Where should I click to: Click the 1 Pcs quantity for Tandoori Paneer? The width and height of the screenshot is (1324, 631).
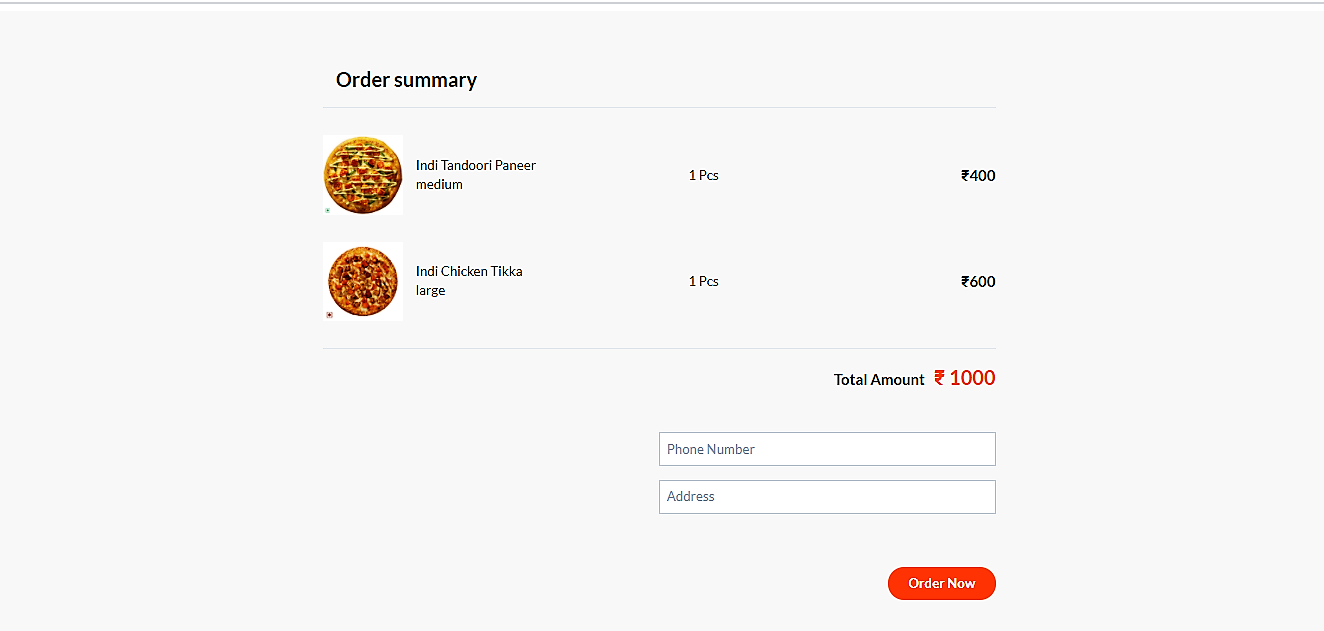pyautogui.click(x=704, y=175)
